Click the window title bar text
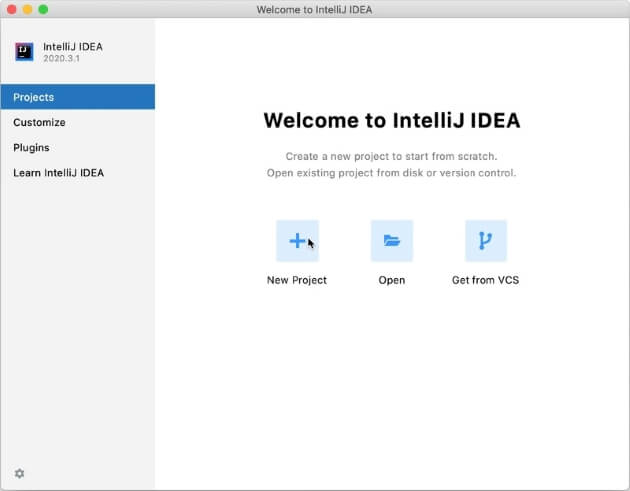Viewport: 630px width, 491px height. (x=314, y=9)
